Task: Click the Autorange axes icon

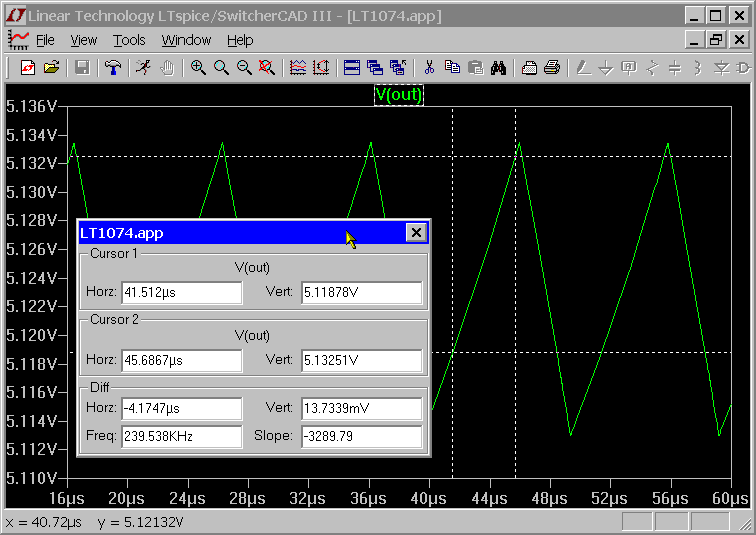Action: point(321,67)
